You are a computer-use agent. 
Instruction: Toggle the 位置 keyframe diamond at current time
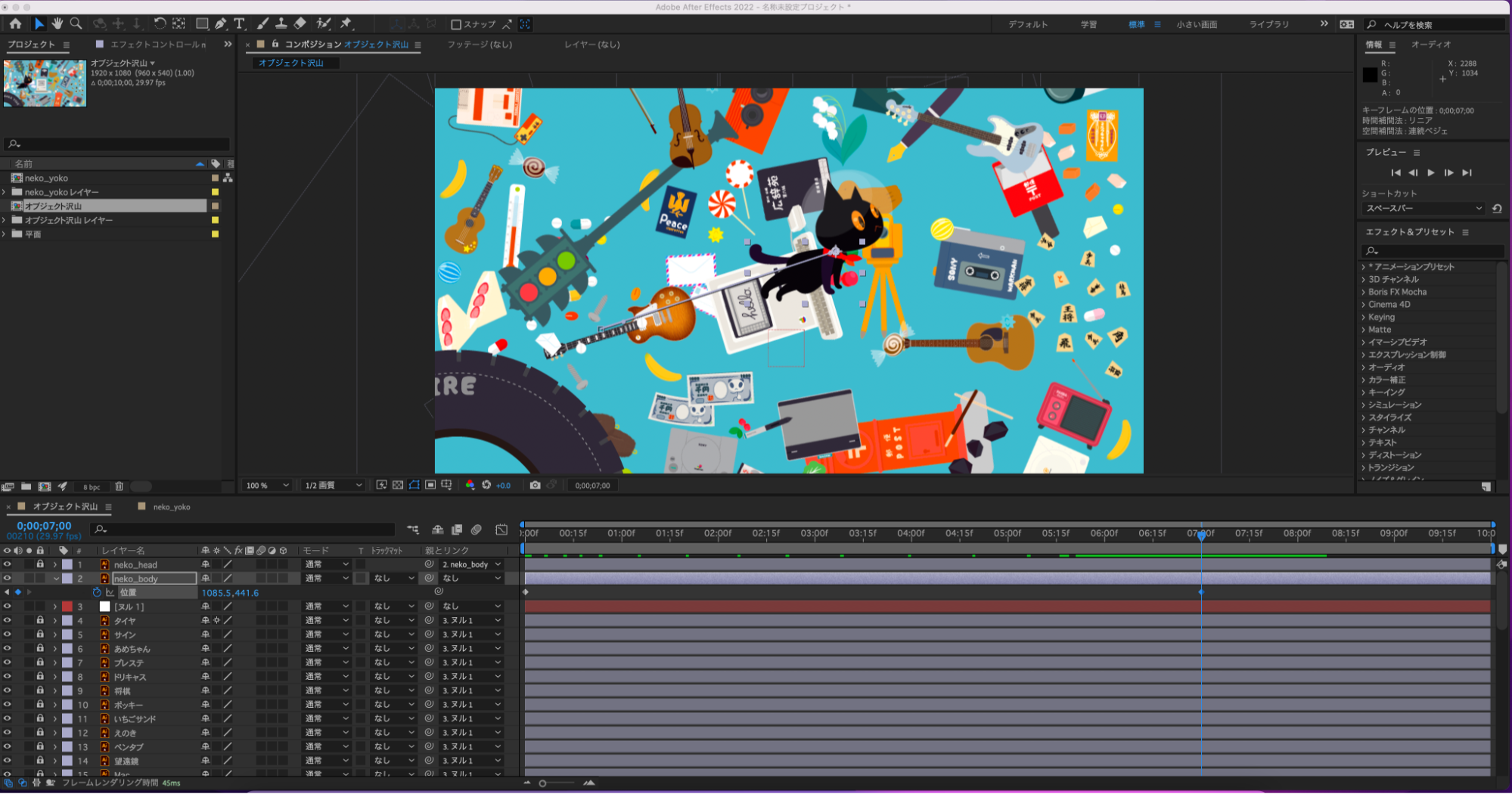(18, 593)
